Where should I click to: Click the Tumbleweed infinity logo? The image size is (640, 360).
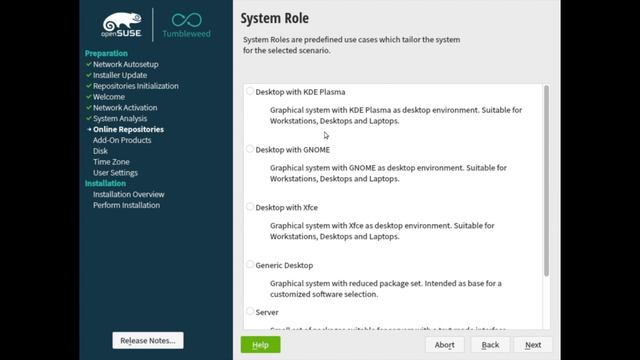[x=187, y=25]
